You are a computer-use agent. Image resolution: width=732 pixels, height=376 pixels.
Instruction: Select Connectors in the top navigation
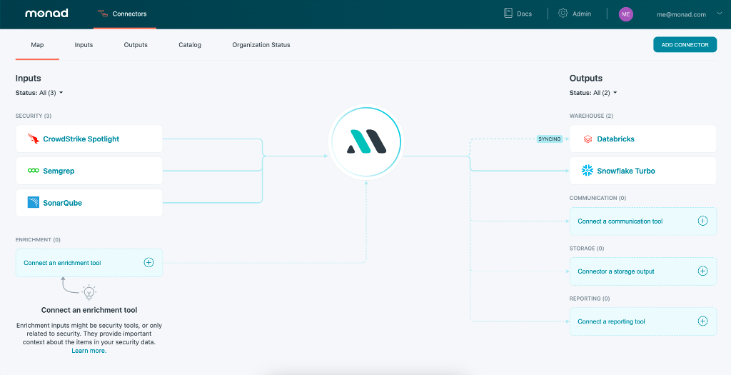(124, 14)
